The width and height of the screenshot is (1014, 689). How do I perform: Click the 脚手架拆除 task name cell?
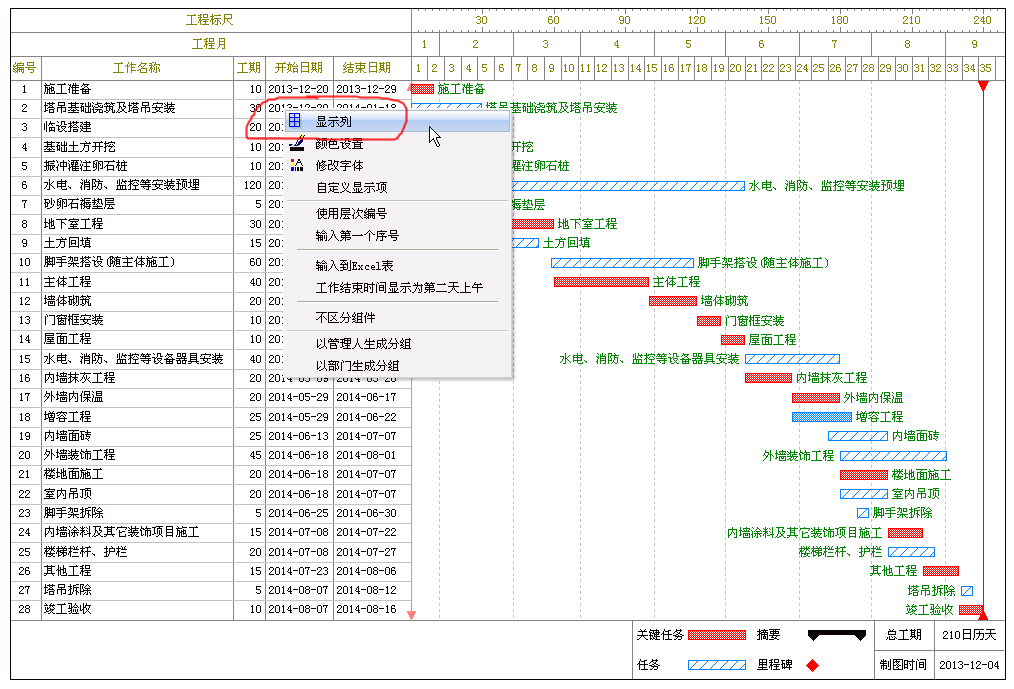click(x=137, y=513)
